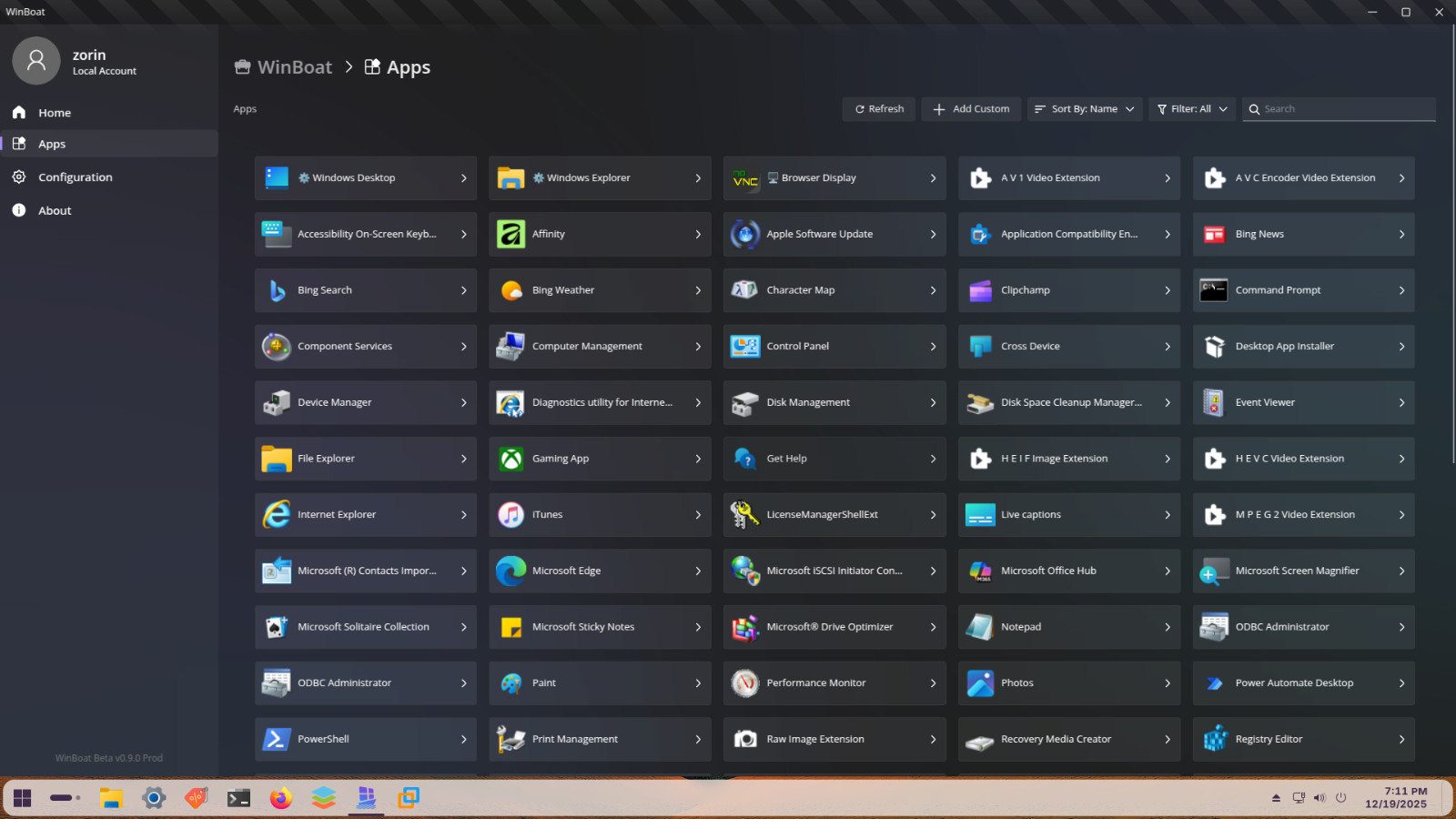Image resolution: width=1456 pixels, height=819 pixels.
Task: Expand the Windows Explorer chevron
Action: (698, 178)
